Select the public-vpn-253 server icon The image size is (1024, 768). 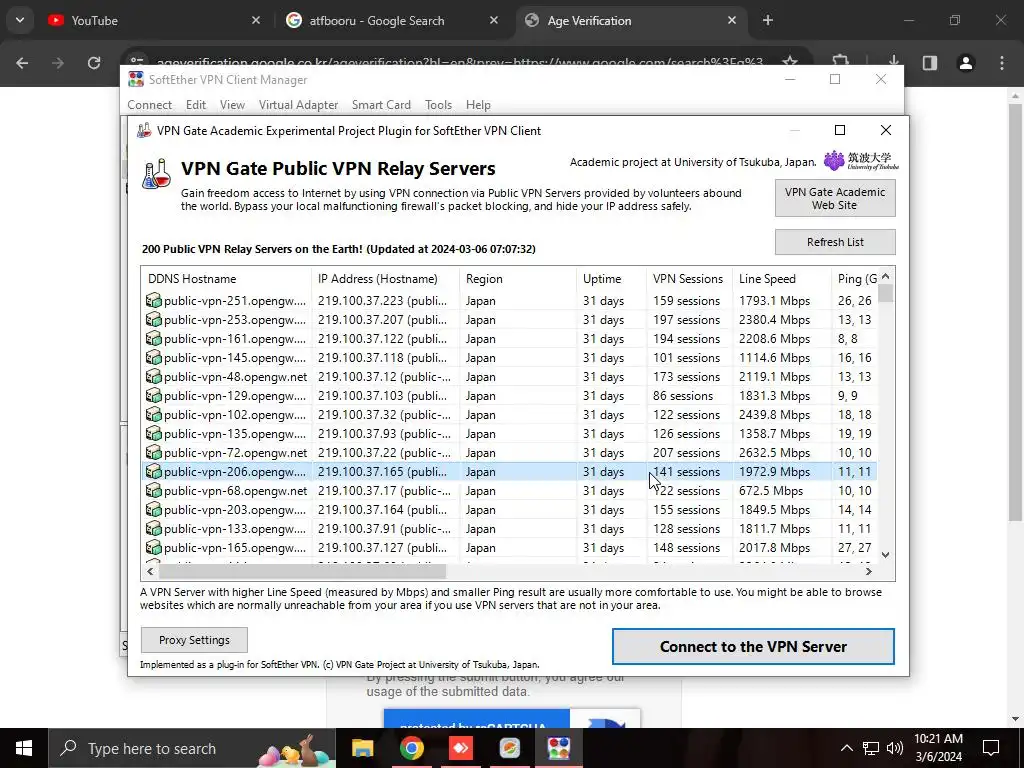click(153, 319)
